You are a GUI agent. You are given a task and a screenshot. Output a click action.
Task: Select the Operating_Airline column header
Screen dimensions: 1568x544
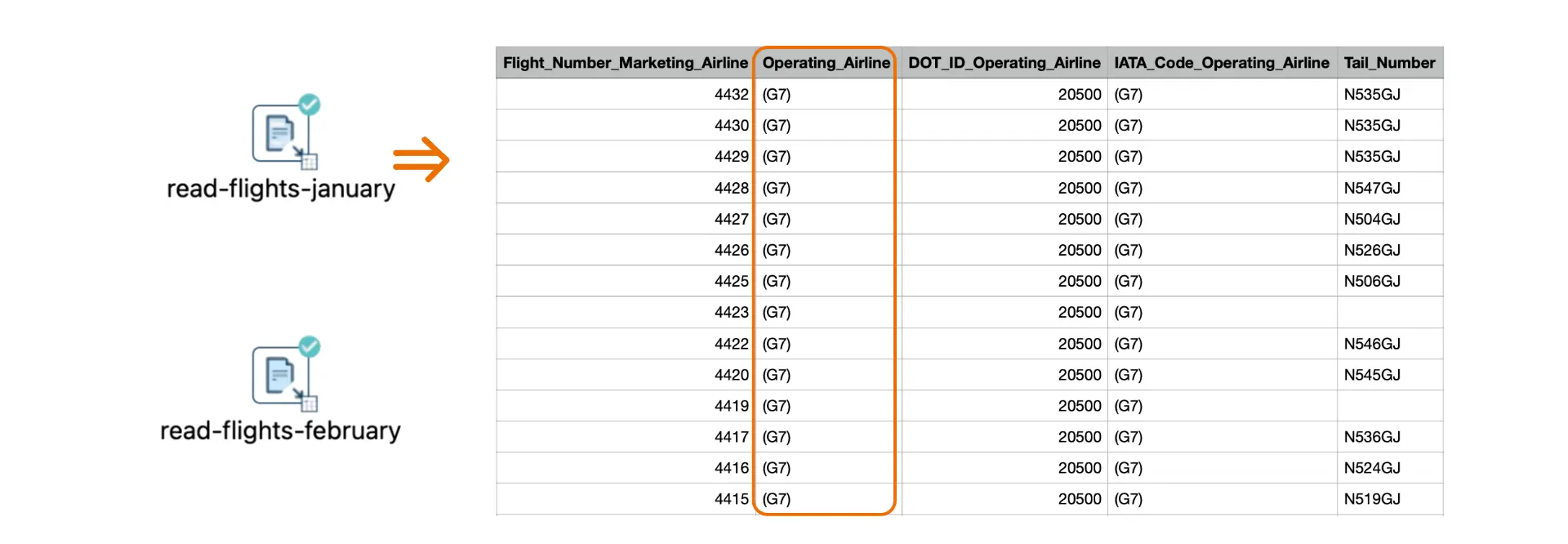click(x=826, y=63)
